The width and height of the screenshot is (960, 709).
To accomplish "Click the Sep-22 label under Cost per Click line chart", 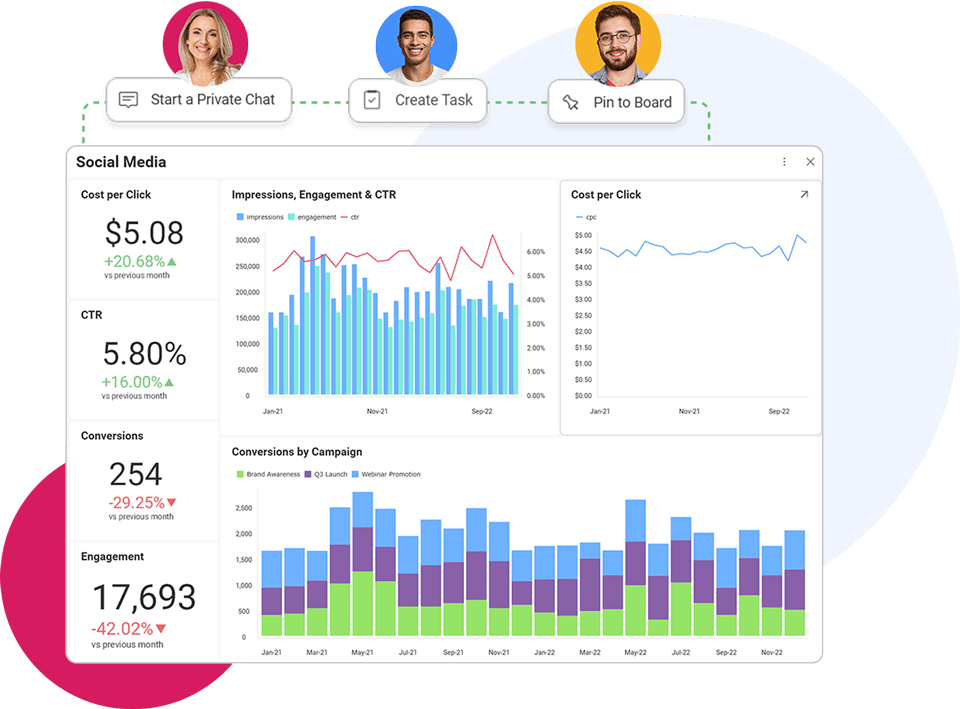I will [779, 411].
